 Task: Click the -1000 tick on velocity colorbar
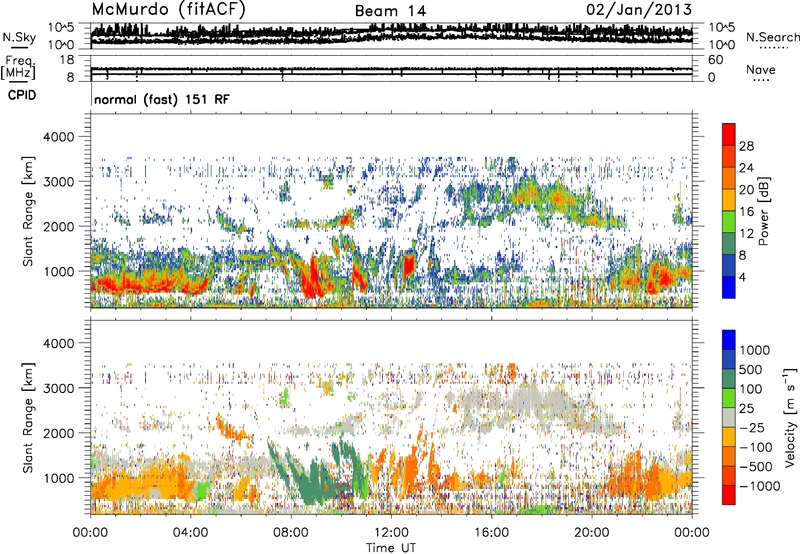pyautogui.click(x=760, y=486)
